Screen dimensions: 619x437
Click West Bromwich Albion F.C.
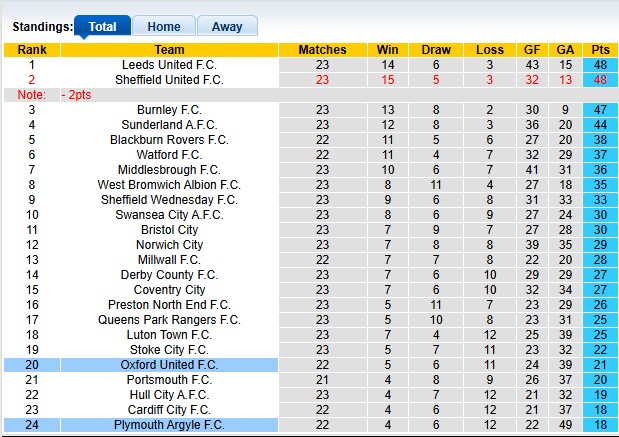(169, 185)
